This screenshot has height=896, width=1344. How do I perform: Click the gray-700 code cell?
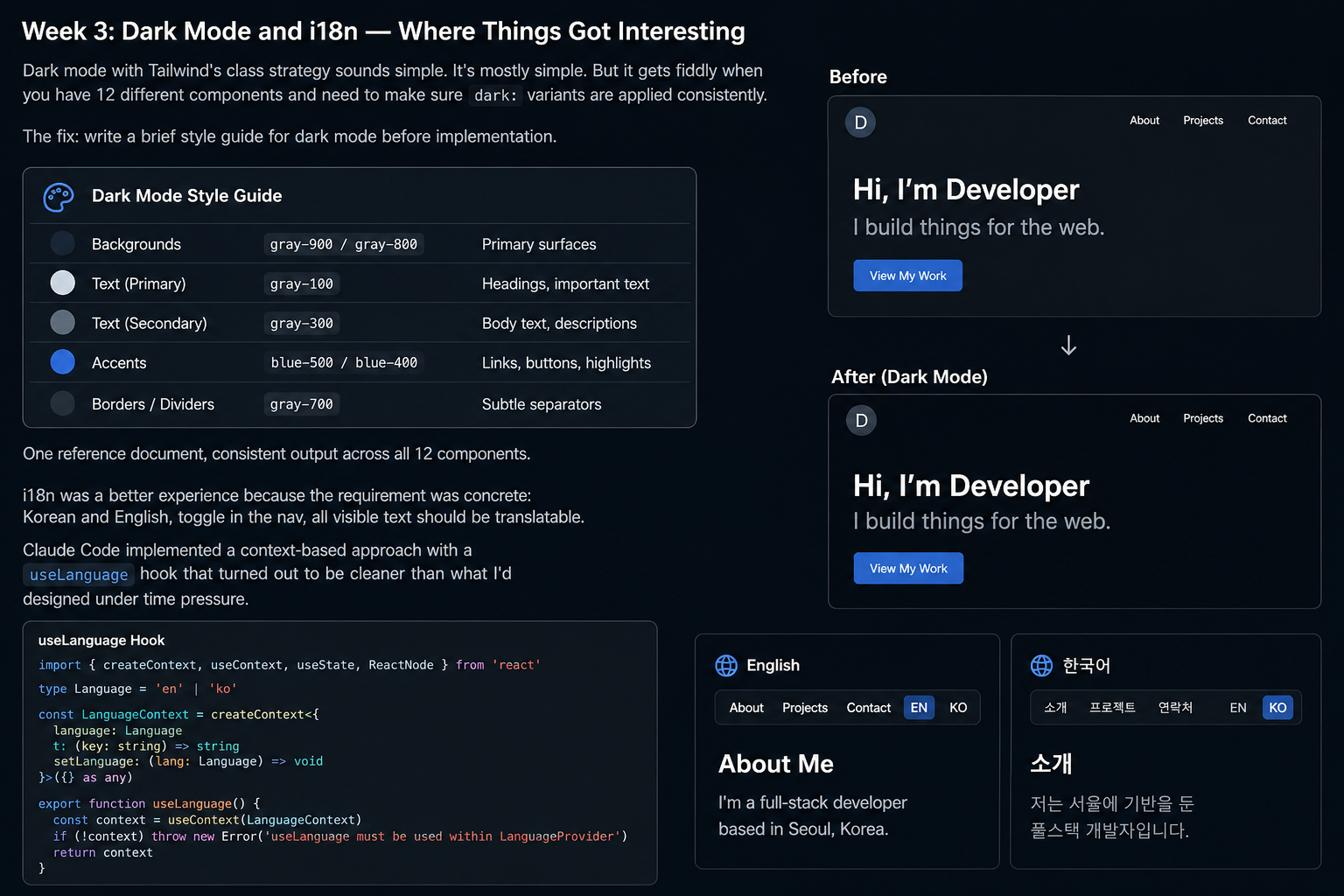point(302,404)
